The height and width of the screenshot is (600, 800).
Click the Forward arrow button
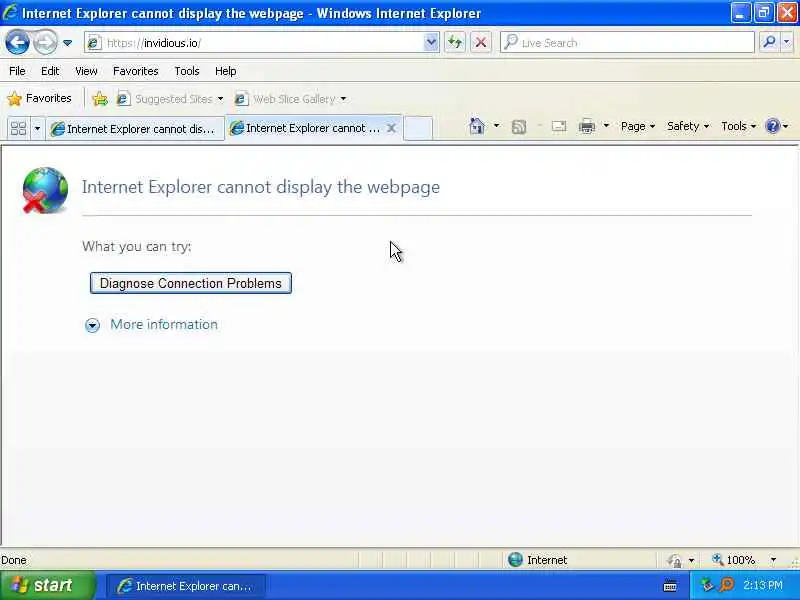pos(45,42)
